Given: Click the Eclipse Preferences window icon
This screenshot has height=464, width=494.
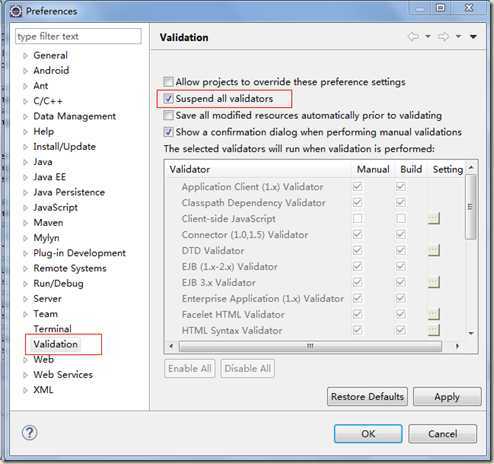Looking at the screenshot, I should tap(16, 11).
